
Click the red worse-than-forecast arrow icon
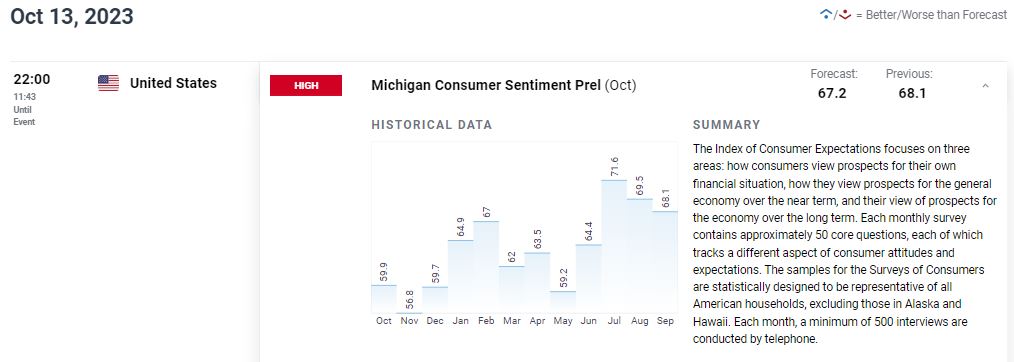pos(844,14)
